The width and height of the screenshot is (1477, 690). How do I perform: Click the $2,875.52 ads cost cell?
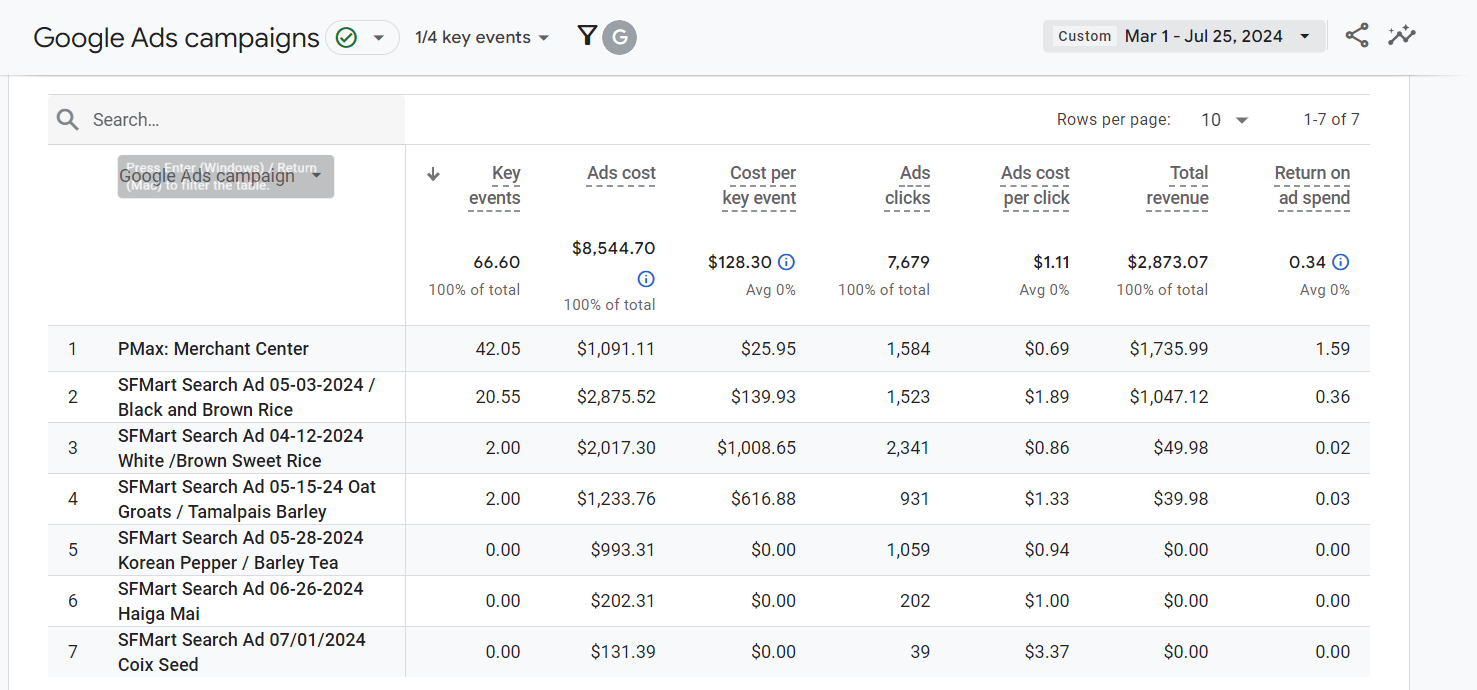(x=616, y=397)
